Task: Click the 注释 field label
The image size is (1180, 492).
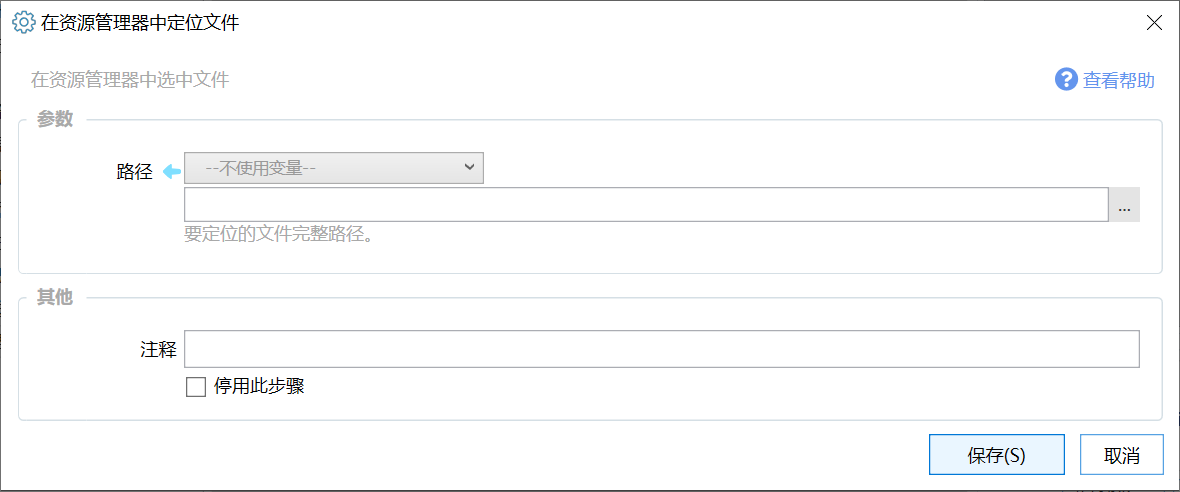Action: pyautogui.click(x=158, y=350)
